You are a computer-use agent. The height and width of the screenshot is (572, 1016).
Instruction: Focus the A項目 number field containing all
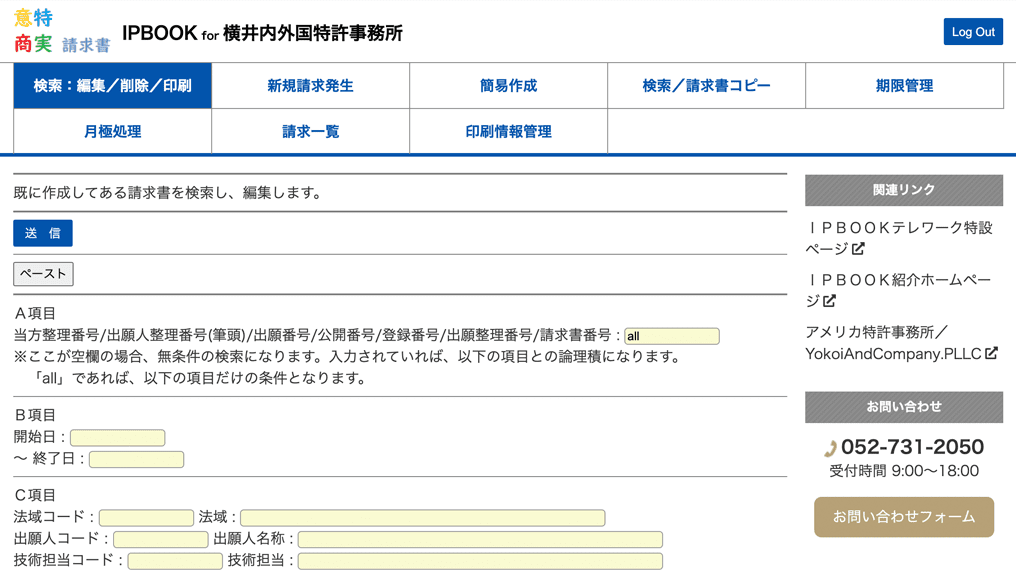671,336
